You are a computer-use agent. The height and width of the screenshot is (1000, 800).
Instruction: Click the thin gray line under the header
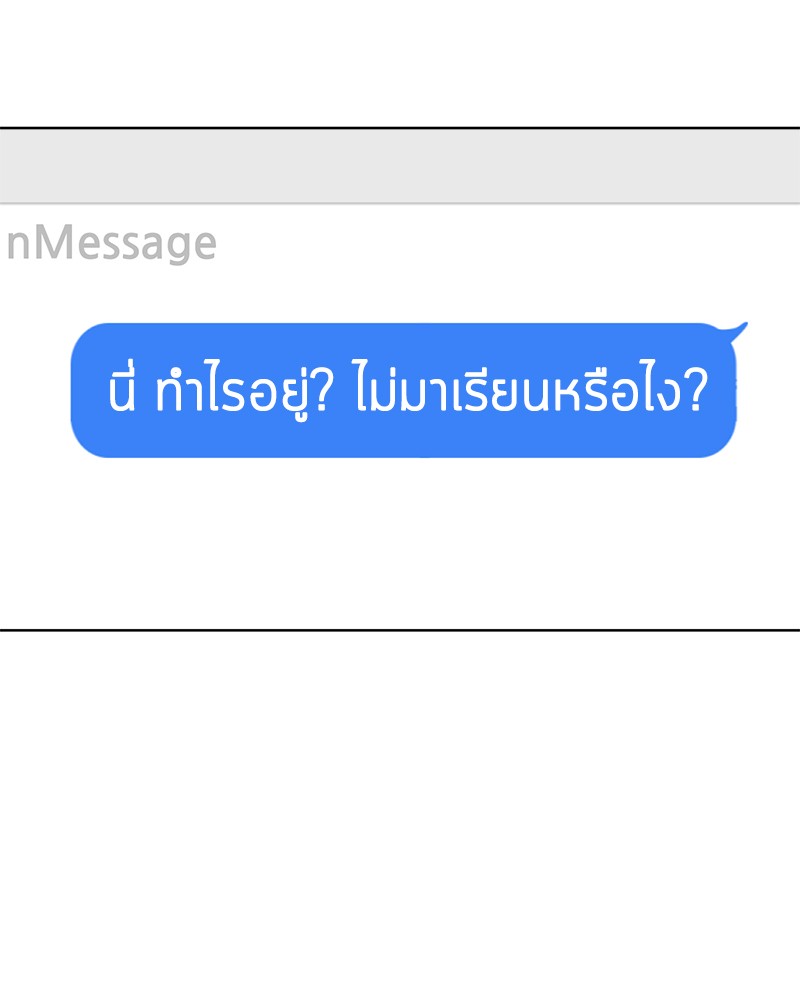click(400, 203)
